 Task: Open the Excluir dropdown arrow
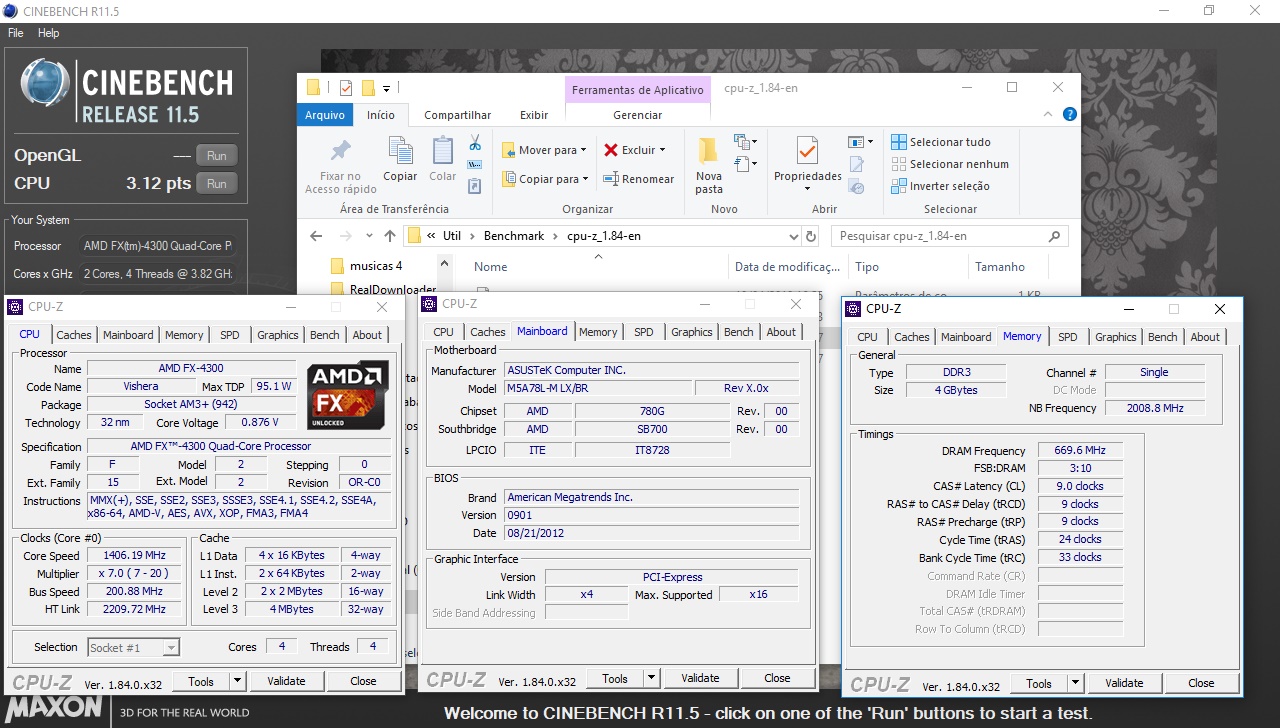pyautogui.click(x=662, y=150)
